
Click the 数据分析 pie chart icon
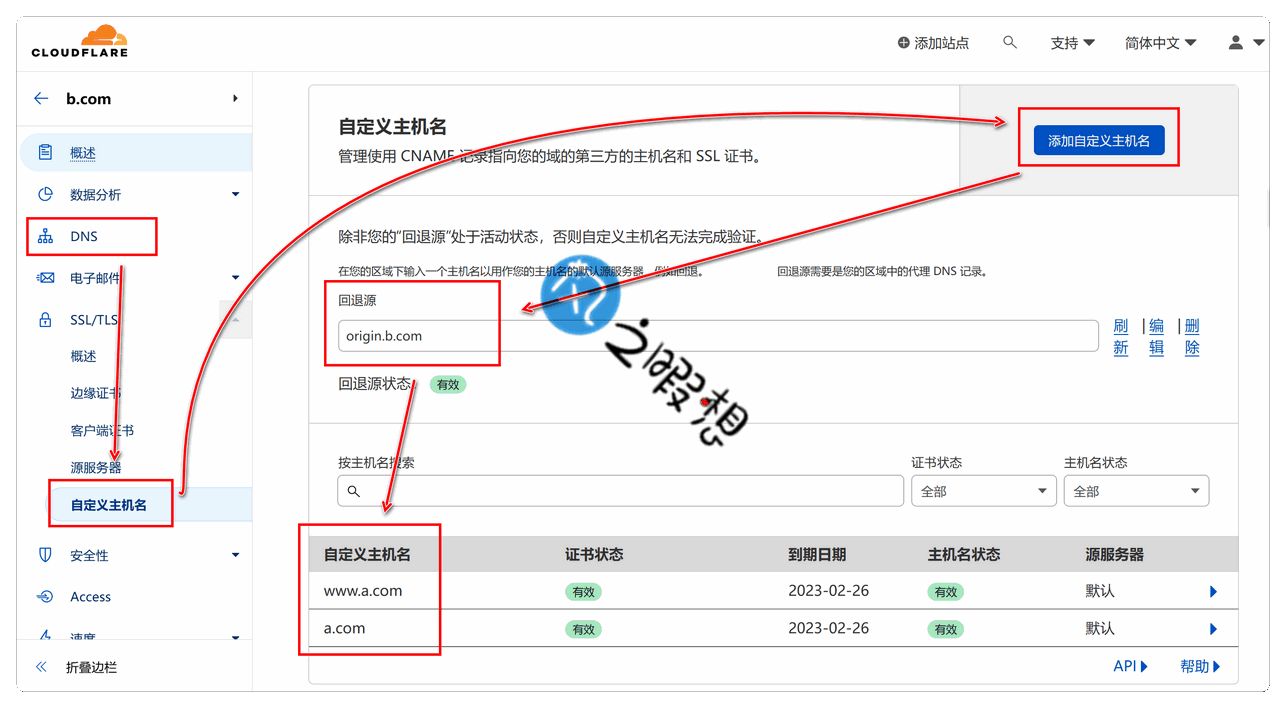pyautogui.click(x=45, y=194)
